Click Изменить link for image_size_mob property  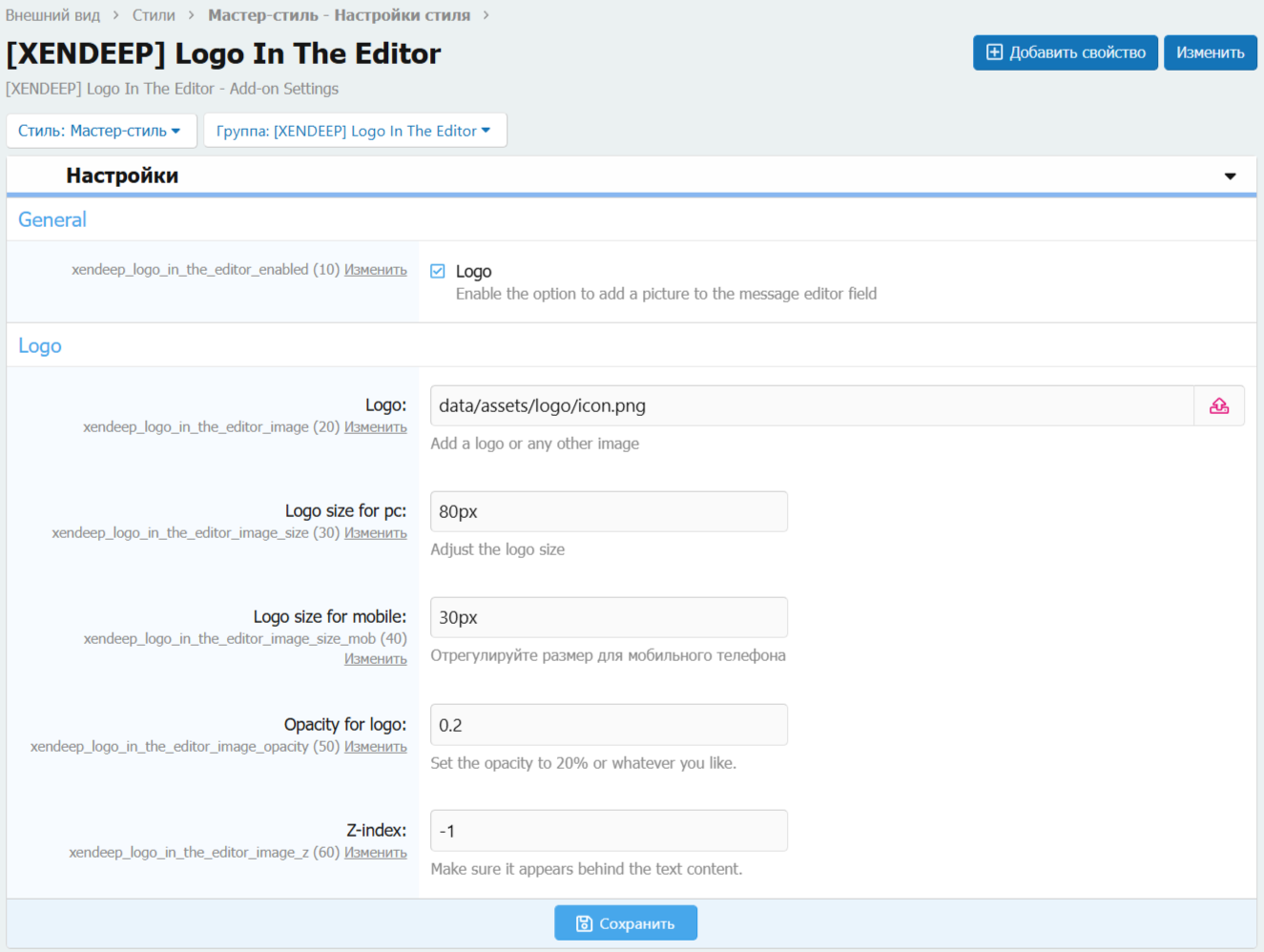[375, 659]
